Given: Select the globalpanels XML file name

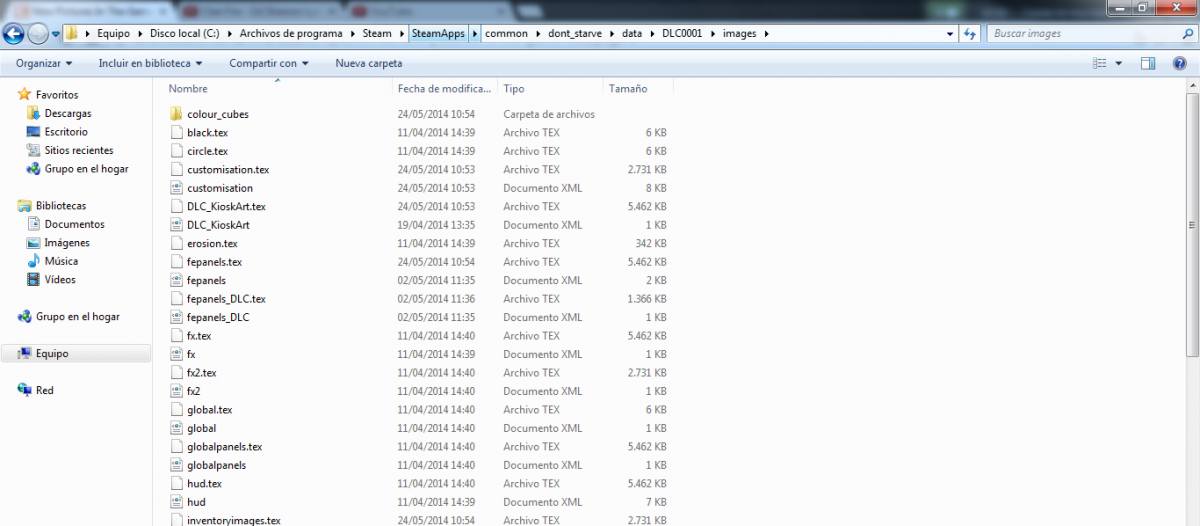Looking at the screenshot, I should coord(217,465).
